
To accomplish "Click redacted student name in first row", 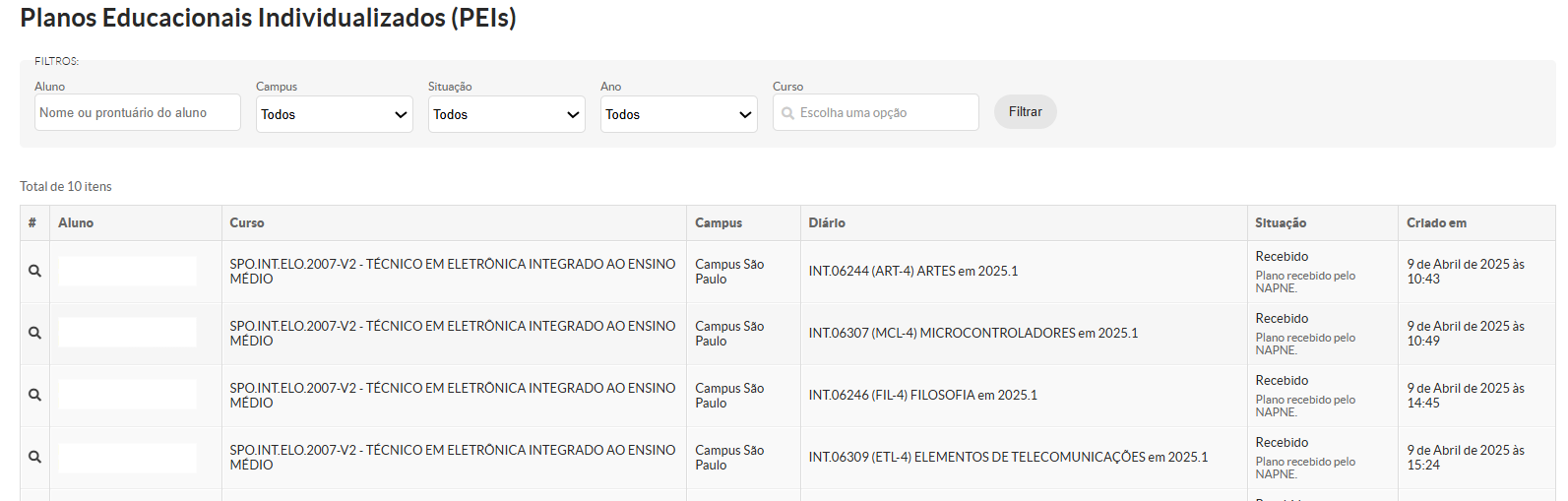I will [128, 271].
